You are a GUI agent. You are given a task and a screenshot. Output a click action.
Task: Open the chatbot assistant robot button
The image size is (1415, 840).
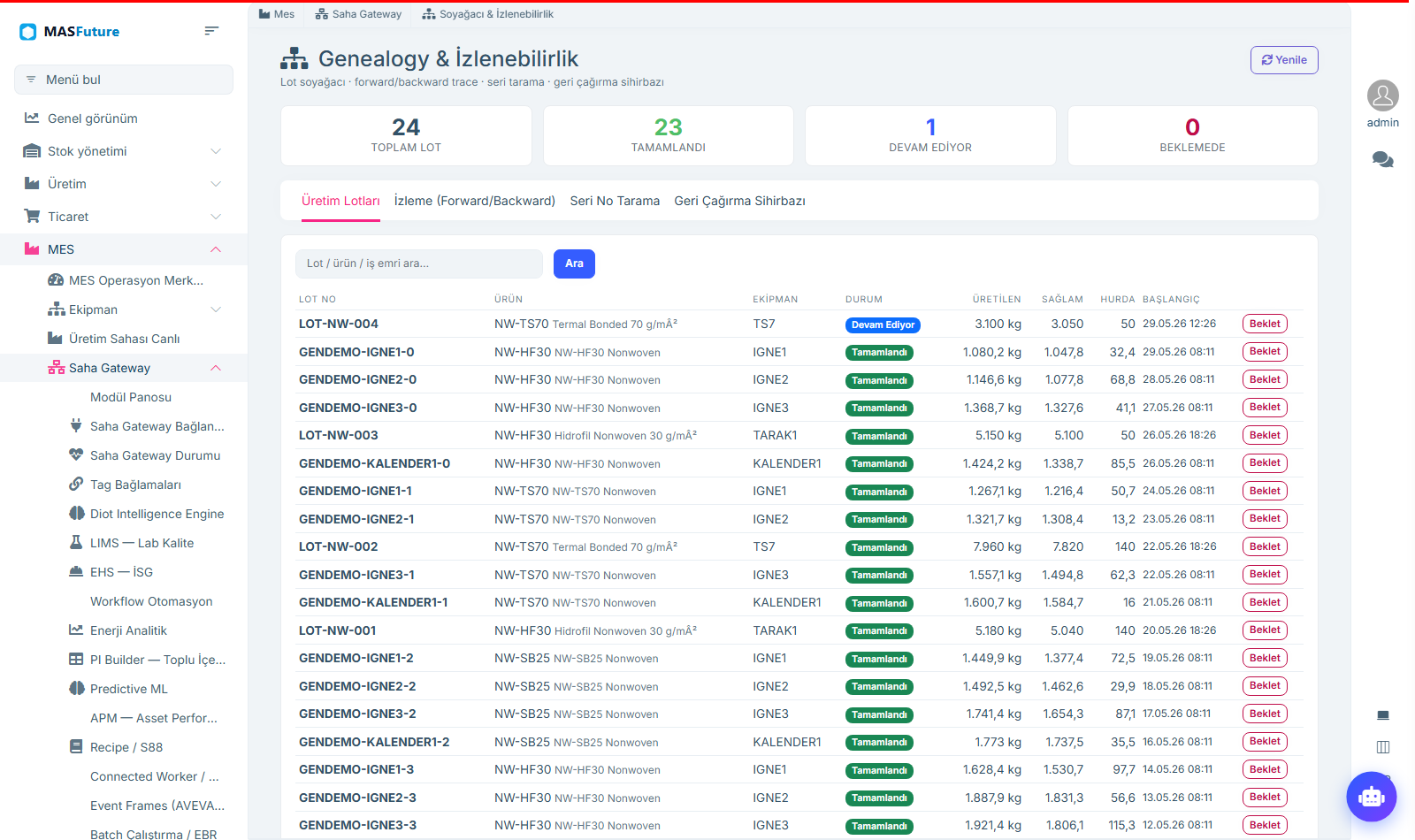click(1371, 797)
